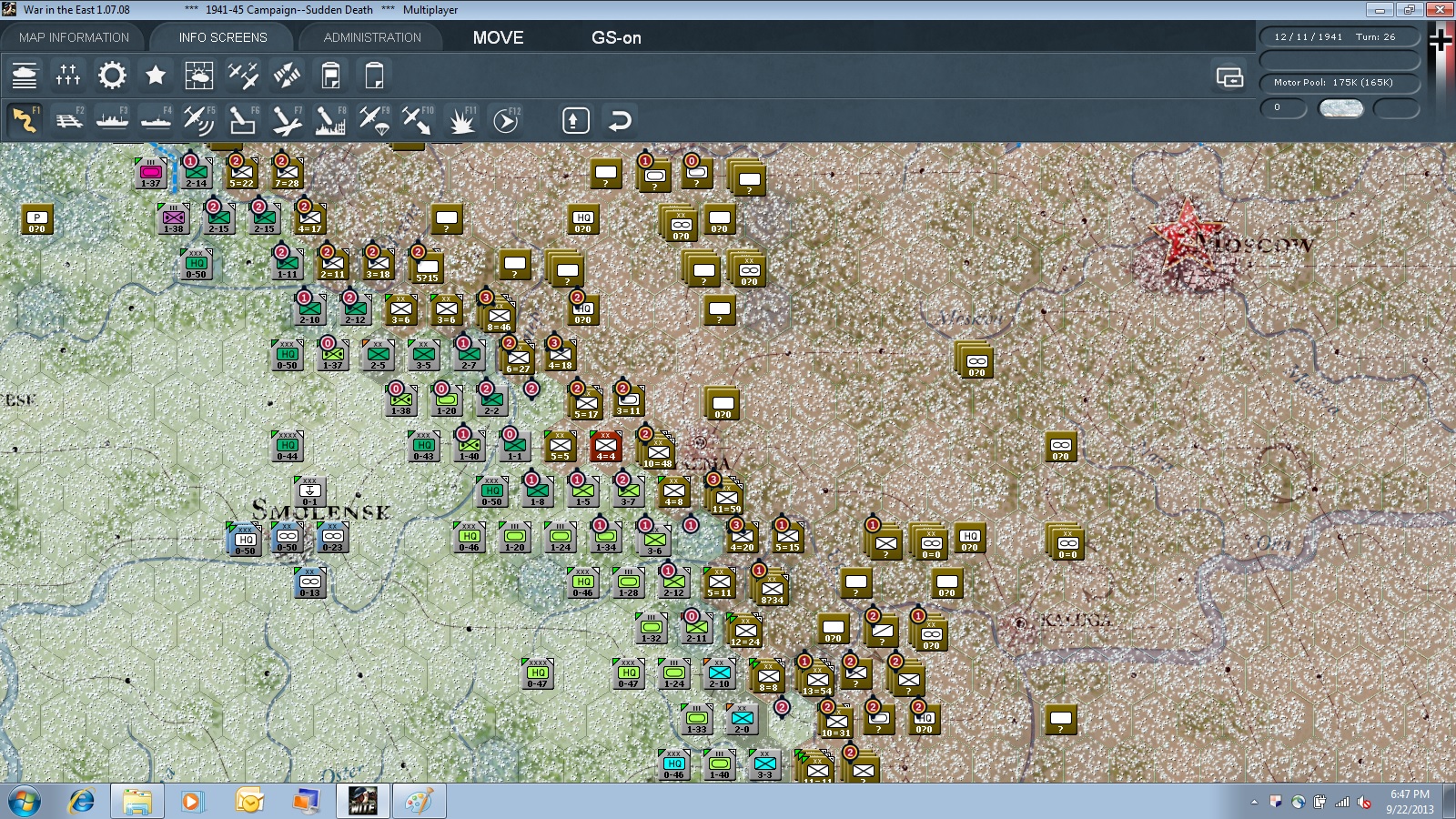Click the up-arrow box toolbar icon
Screen dimensions: 1456x819
coord(576,120)
